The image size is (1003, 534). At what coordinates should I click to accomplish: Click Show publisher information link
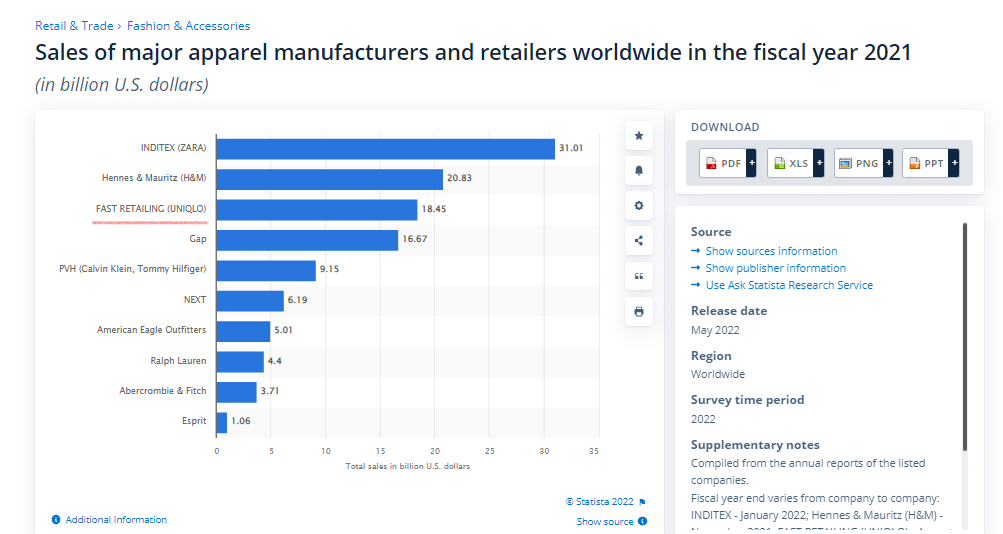click(775, 268)
